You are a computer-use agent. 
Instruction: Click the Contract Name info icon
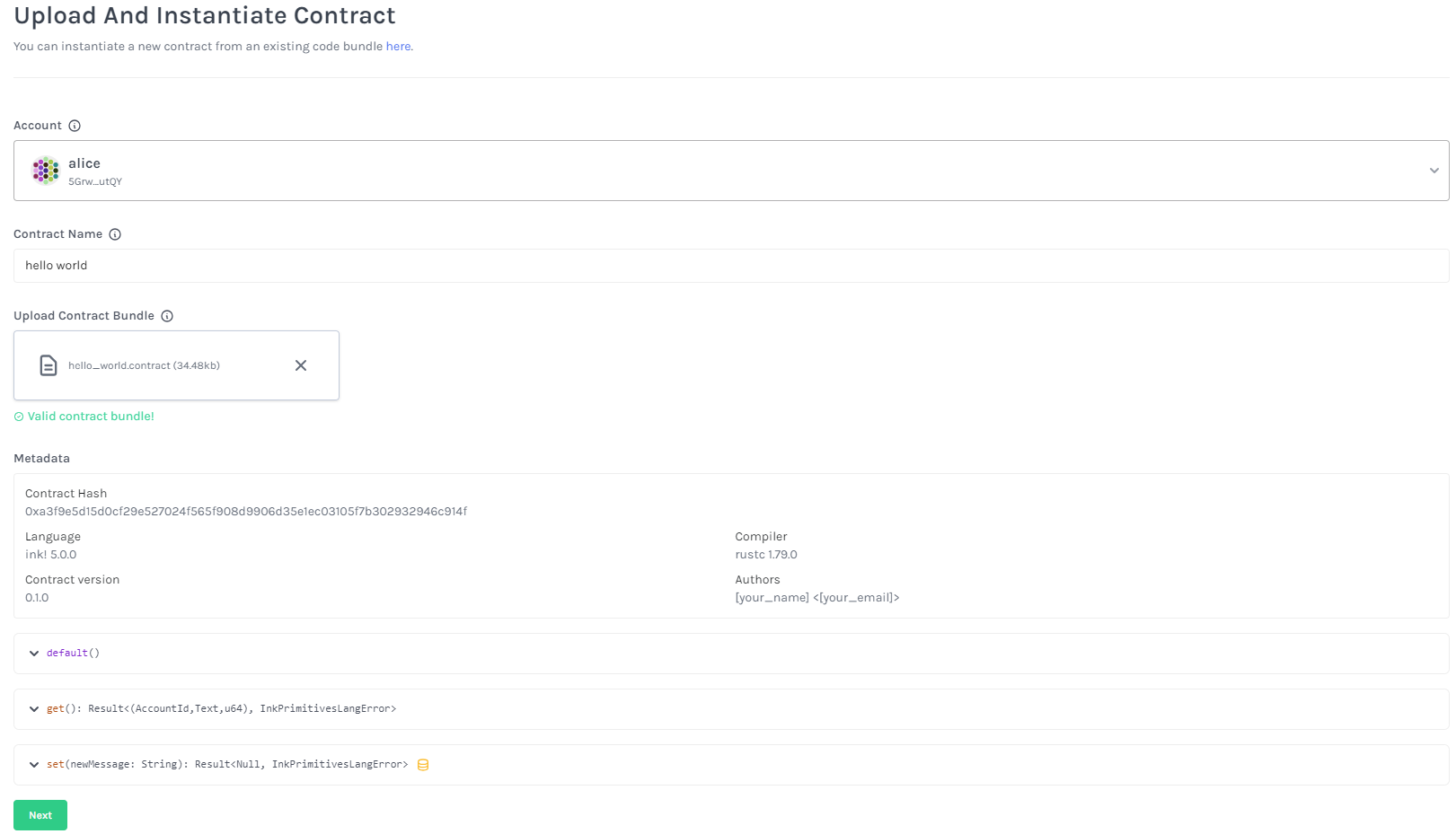115,234
